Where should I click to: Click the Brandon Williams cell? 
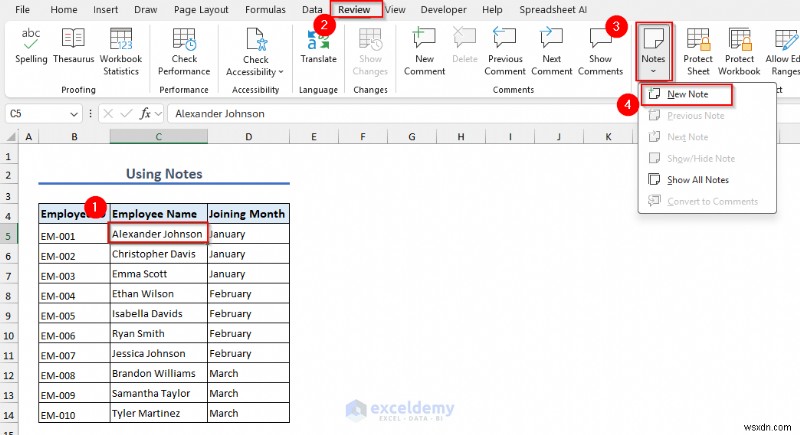159,373
